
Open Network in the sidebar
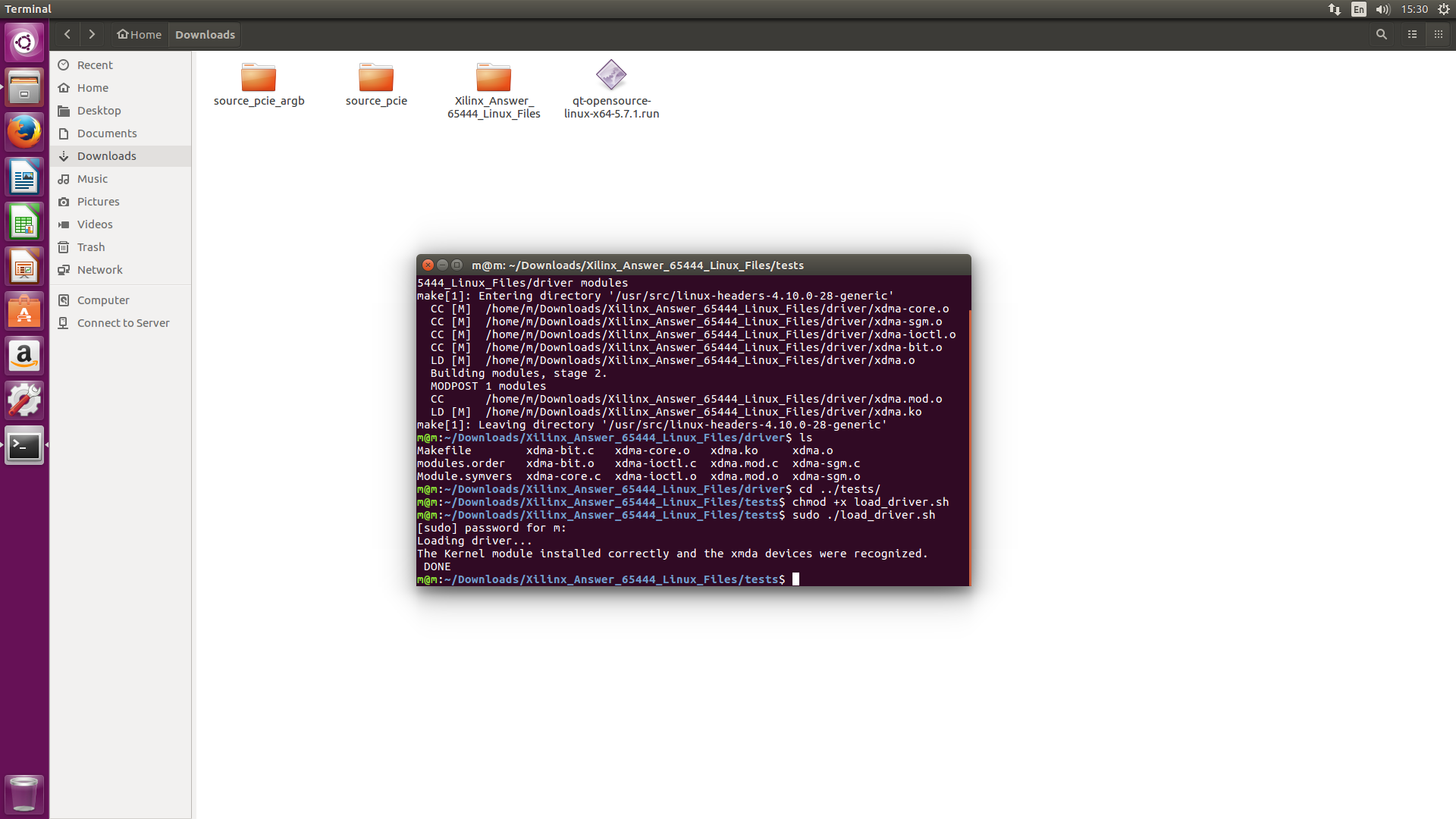point(121,270)
